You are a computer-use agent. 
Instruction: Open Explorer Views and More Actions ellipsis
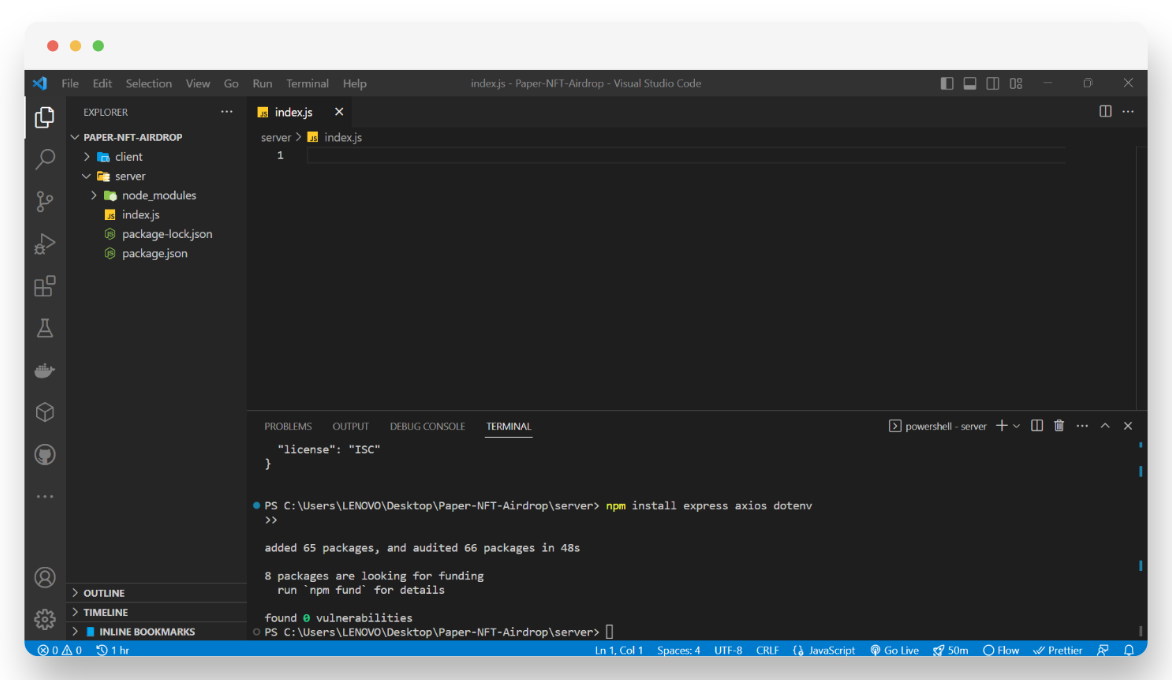tap(226, 112)
